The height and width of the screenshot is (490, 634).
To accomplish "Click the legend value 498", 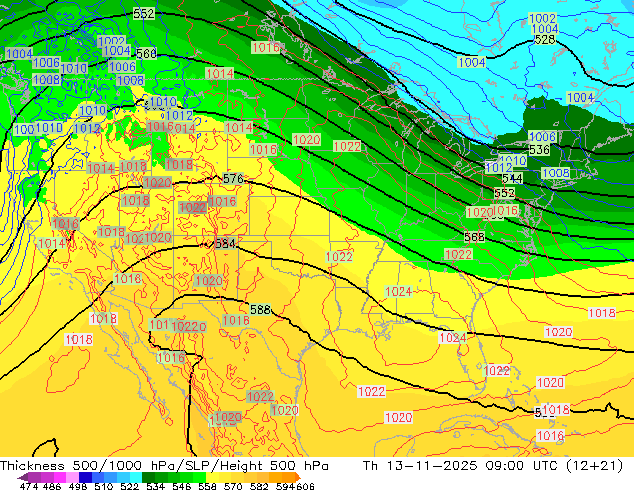I will [78, 486].
